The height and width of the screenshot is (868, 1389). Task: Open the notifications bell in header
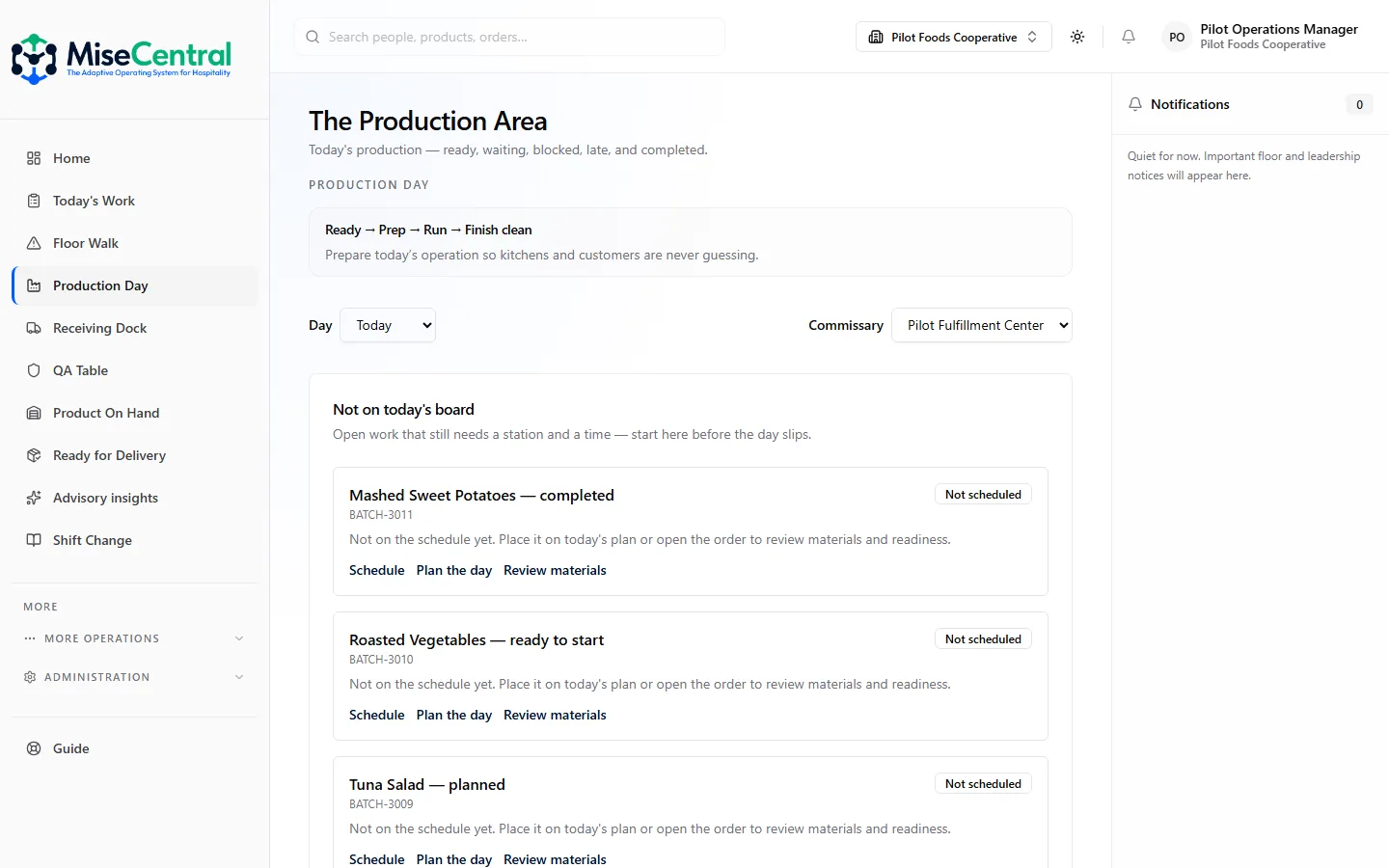(1128, 37)
